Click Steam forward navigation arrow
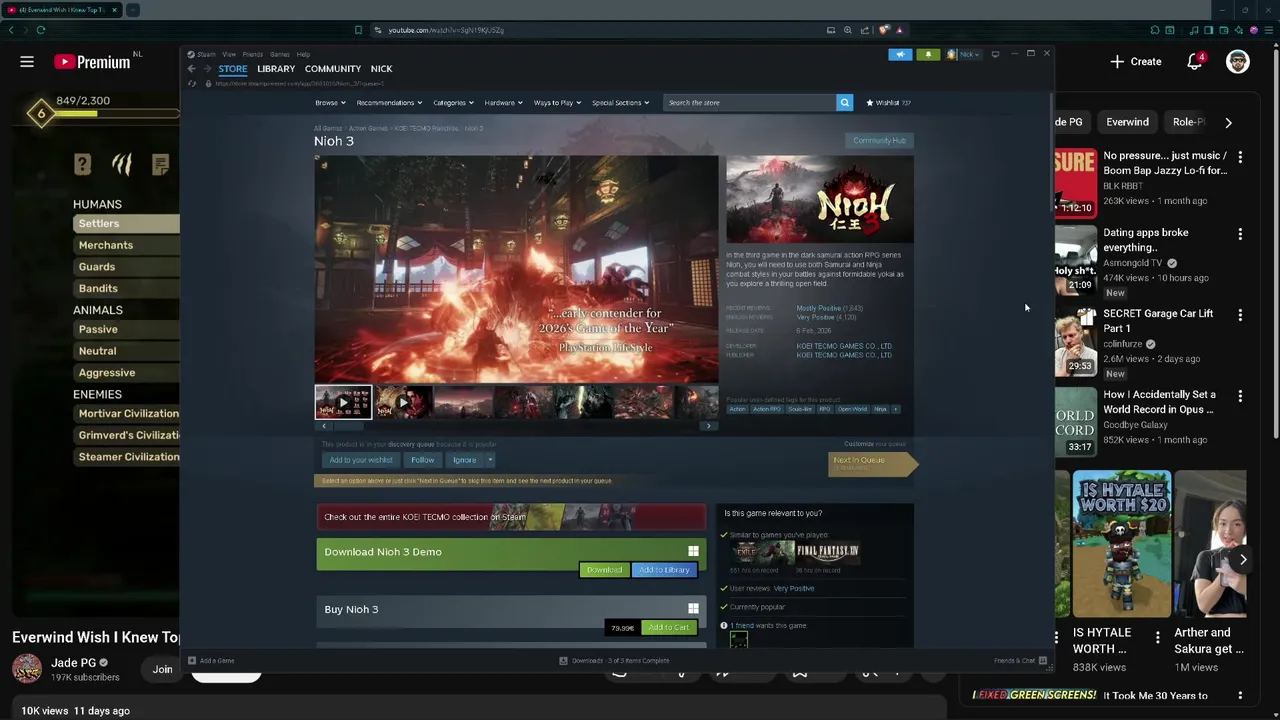This screenshot has width=1280, height=720. coord(208,69)
